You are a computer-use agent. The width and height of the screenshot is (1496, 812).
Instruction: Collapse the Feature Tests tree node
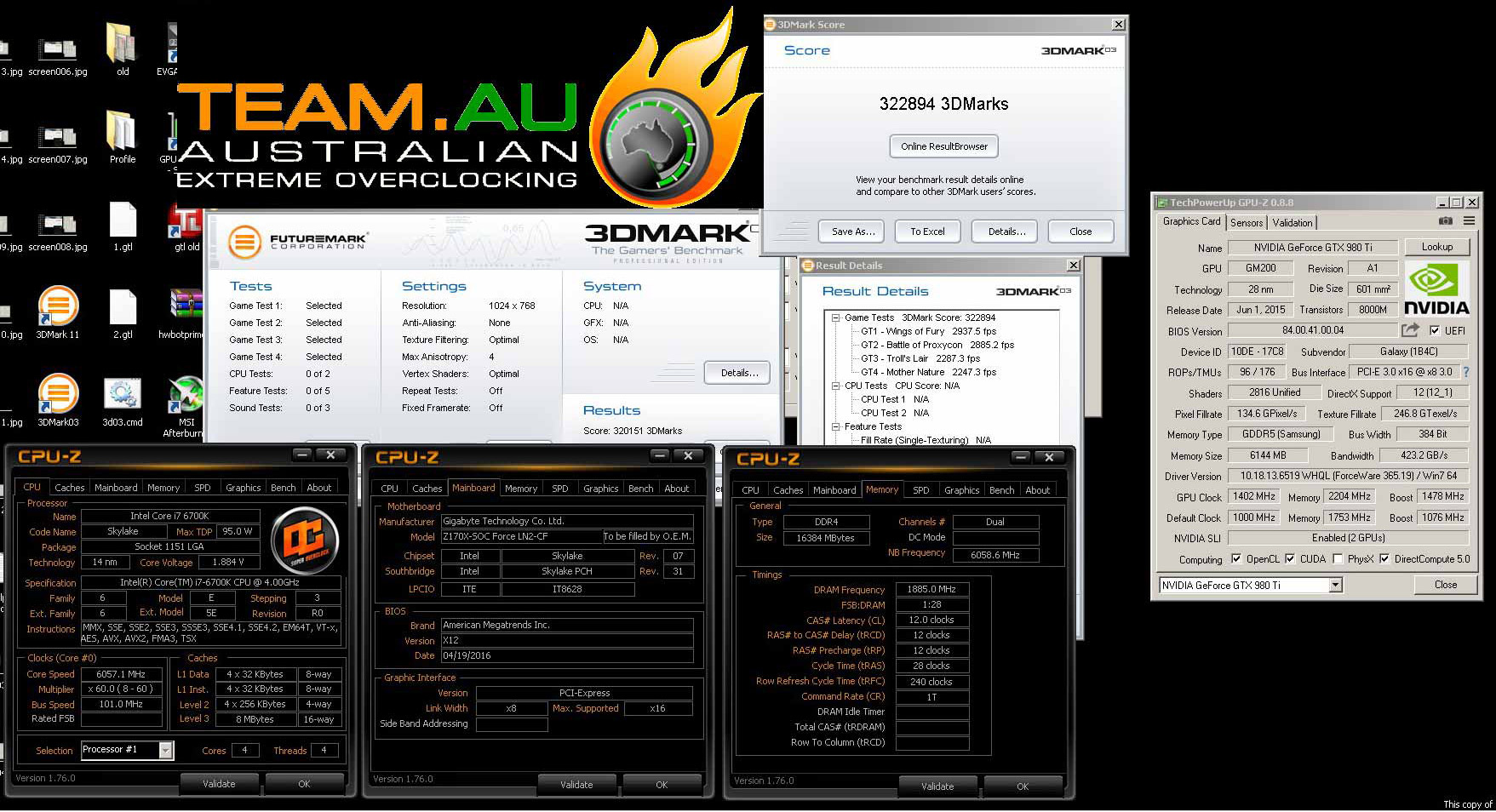(836, 426)
